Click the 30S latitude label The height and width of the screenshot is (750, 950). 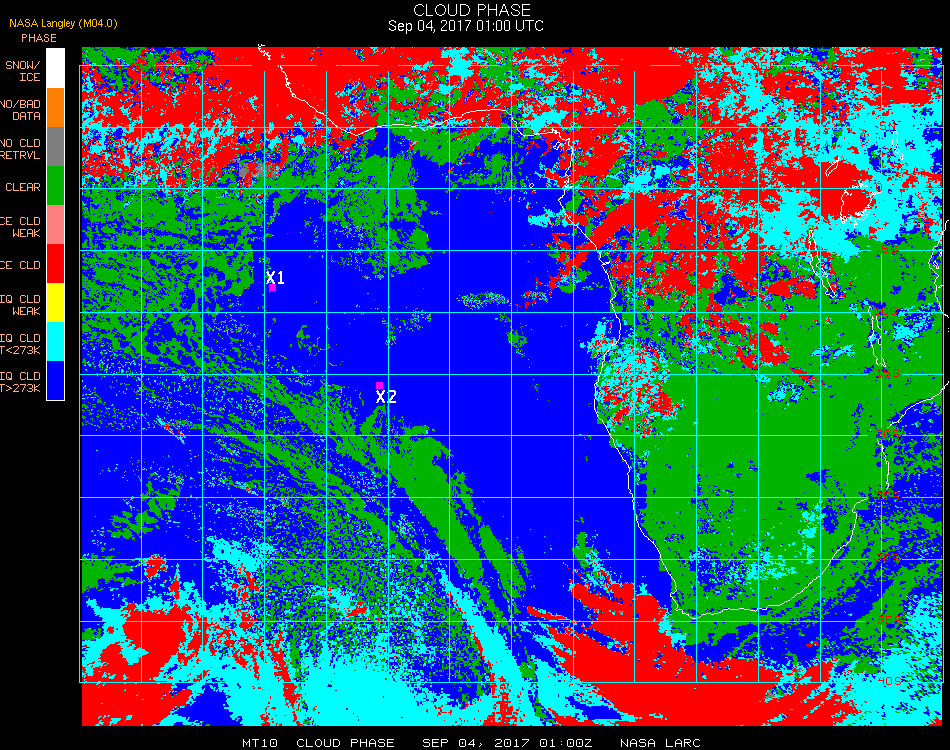click(x=888, y=558)
